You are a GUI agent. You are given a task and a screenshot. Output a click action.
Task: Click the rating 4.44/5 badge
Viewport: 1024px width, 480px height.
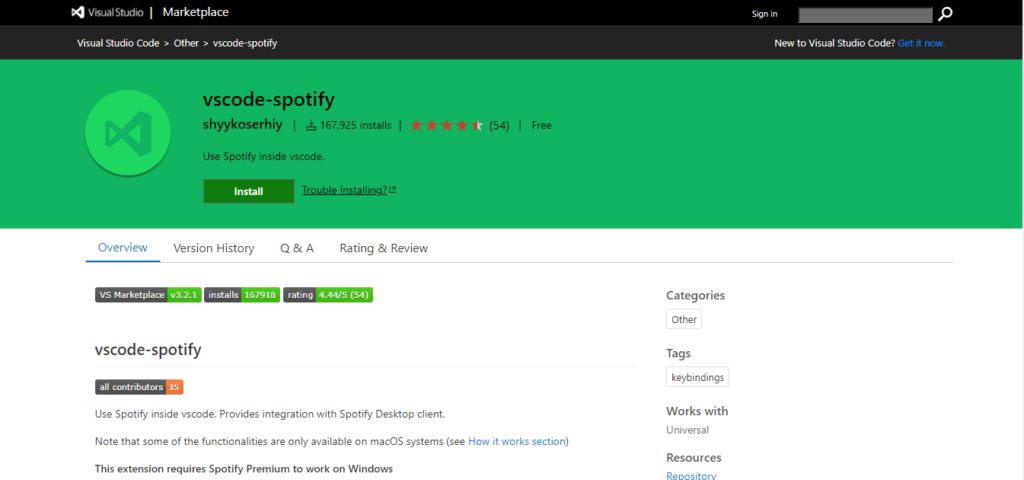pyautogui.click(x=328, y=295)
